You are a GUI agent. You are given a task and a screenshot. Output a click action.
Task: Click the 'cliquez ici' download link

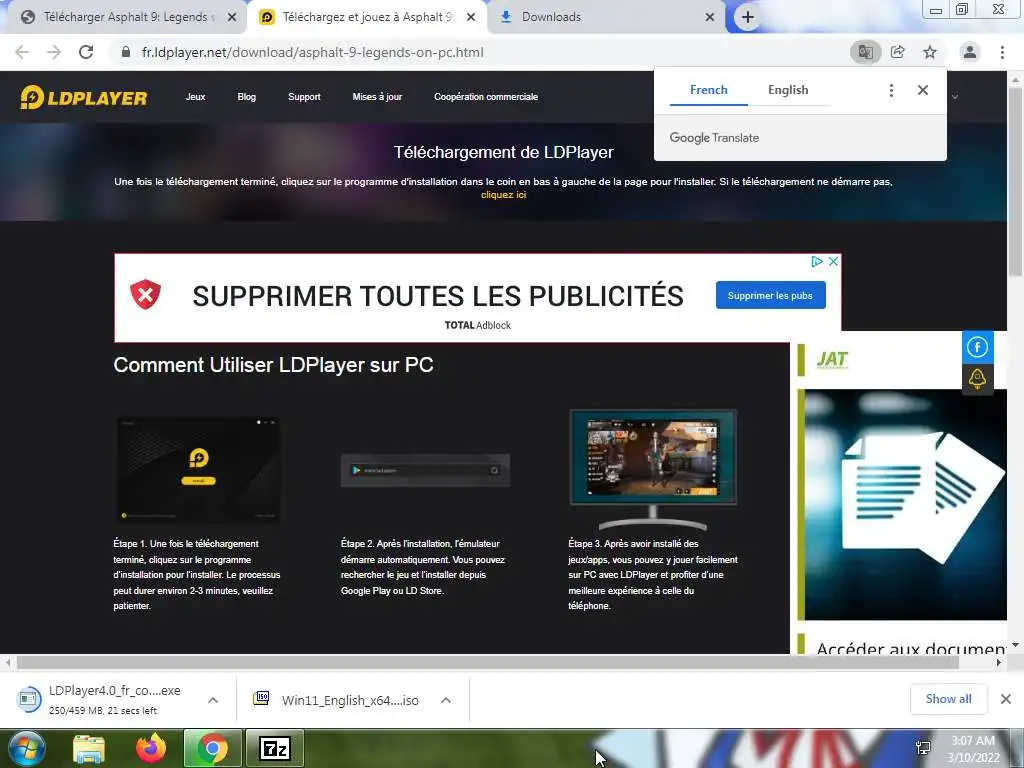504,195
